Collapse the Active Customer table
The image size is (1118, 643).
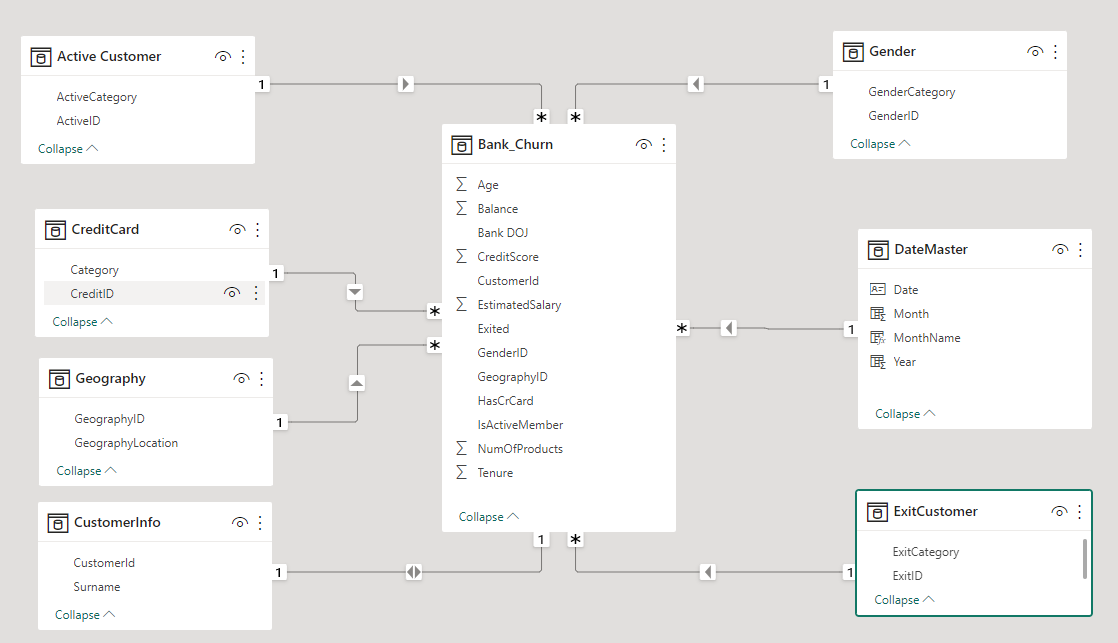click(68, 149)
